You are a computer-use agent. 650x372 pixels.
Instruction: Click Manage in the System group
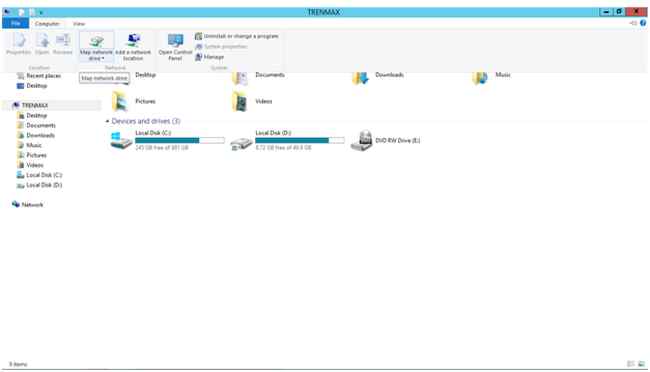(209, 57)
